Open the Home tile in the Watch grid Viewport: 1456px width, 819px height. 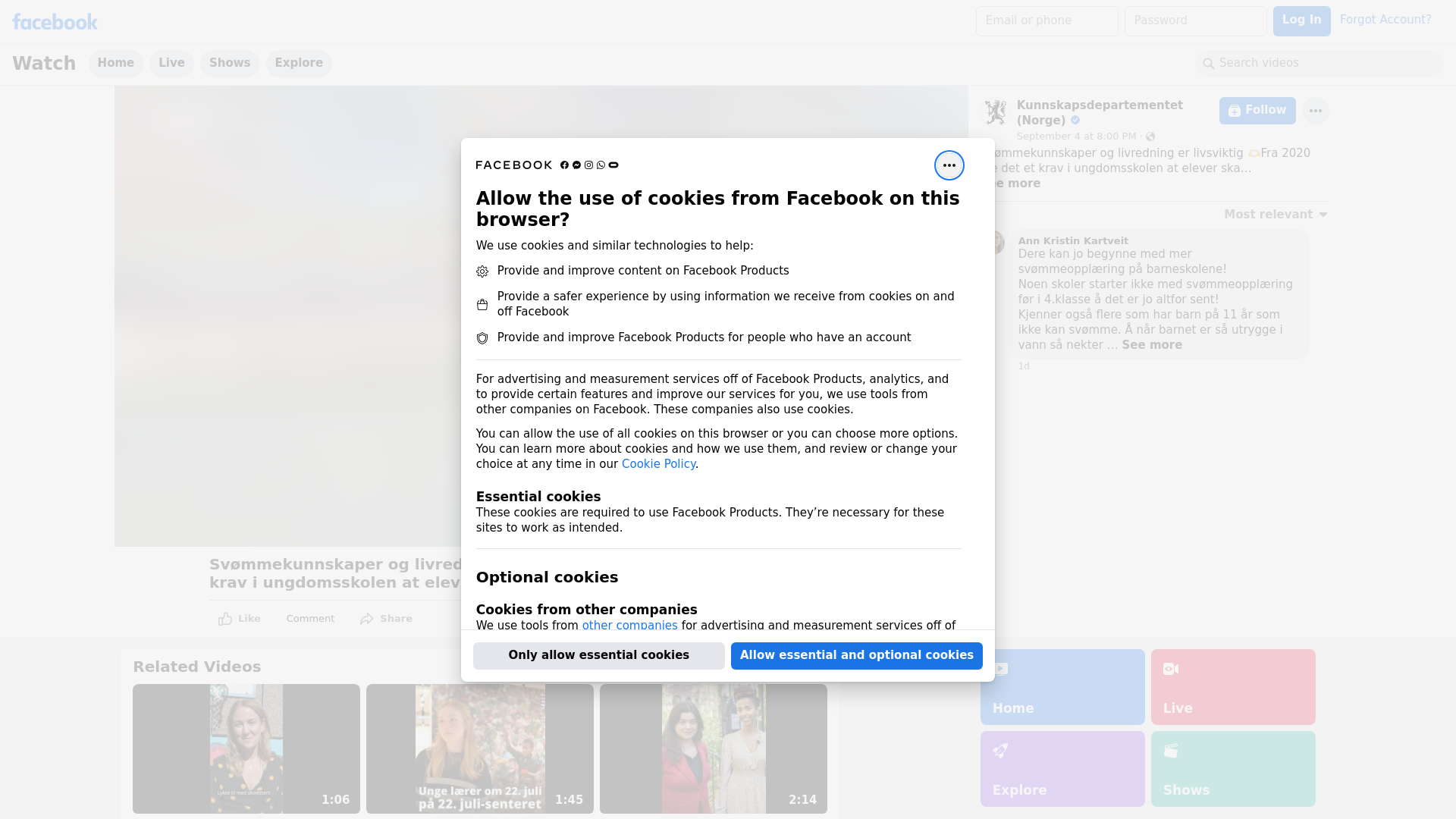(1062, 687)
